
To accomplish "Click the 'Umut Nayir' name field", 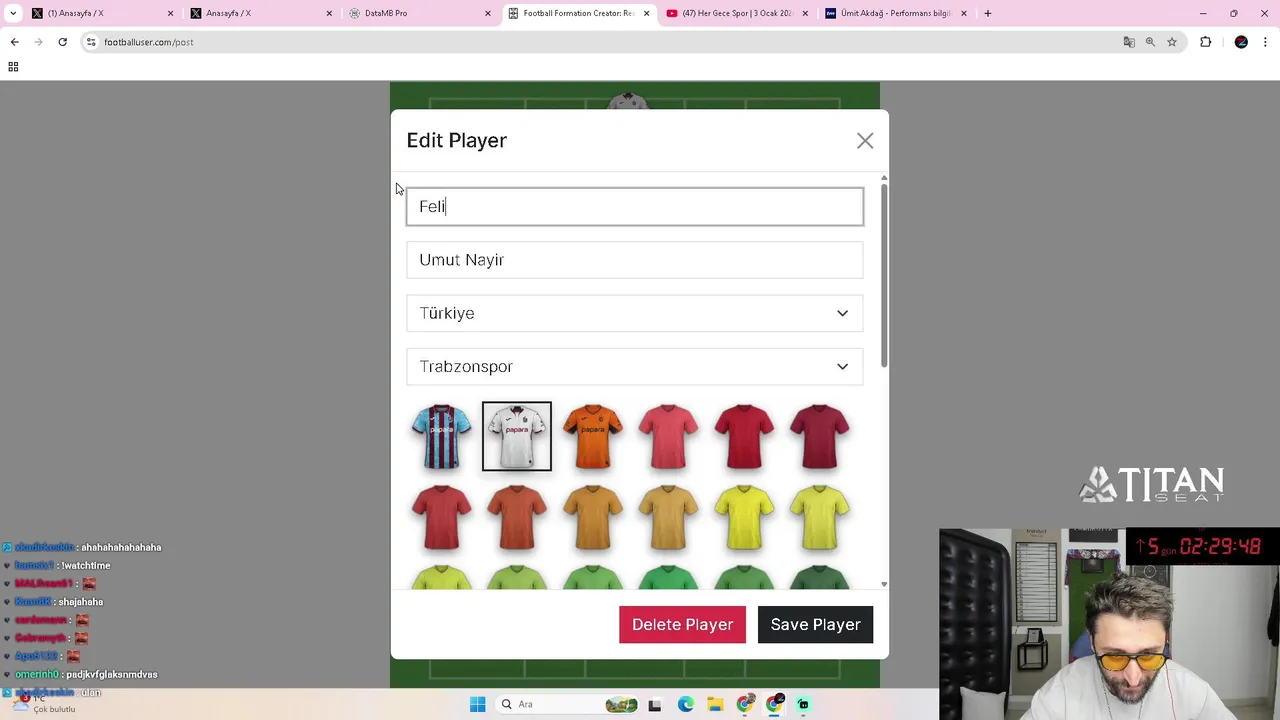I will 635,260.
